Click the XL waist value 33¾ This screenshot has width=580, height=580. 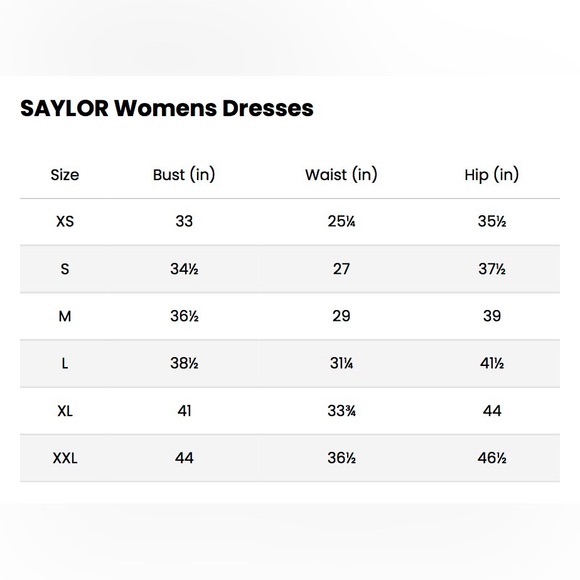tap(341, 411)
